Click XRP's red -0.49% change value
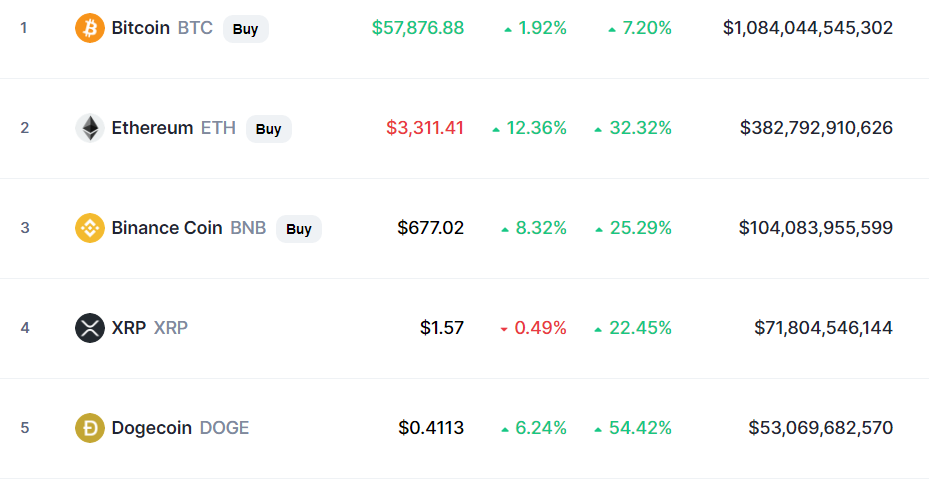 tap(540, 328)
